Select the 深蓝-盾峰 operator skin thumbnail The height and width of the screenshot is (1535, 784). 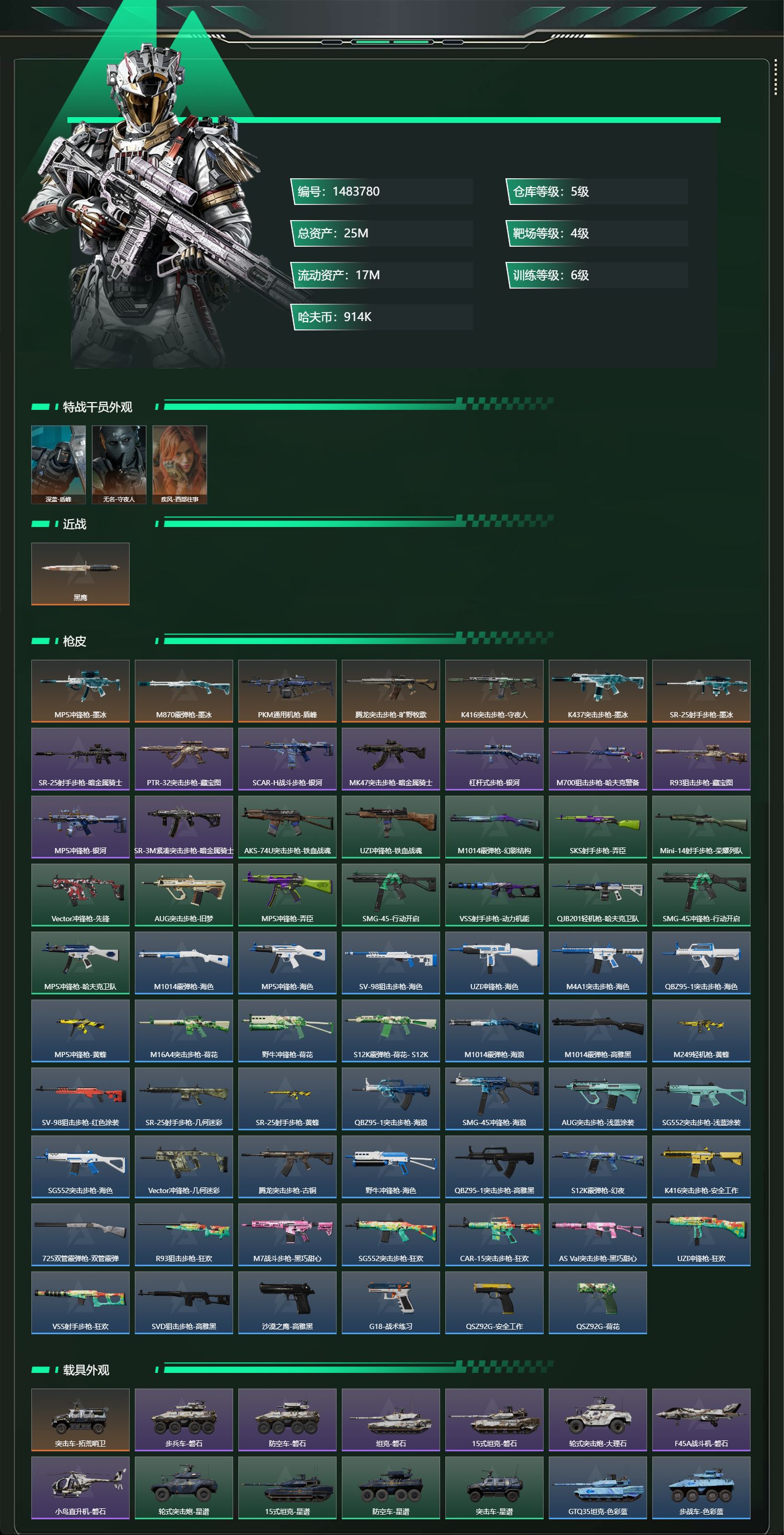59,465
